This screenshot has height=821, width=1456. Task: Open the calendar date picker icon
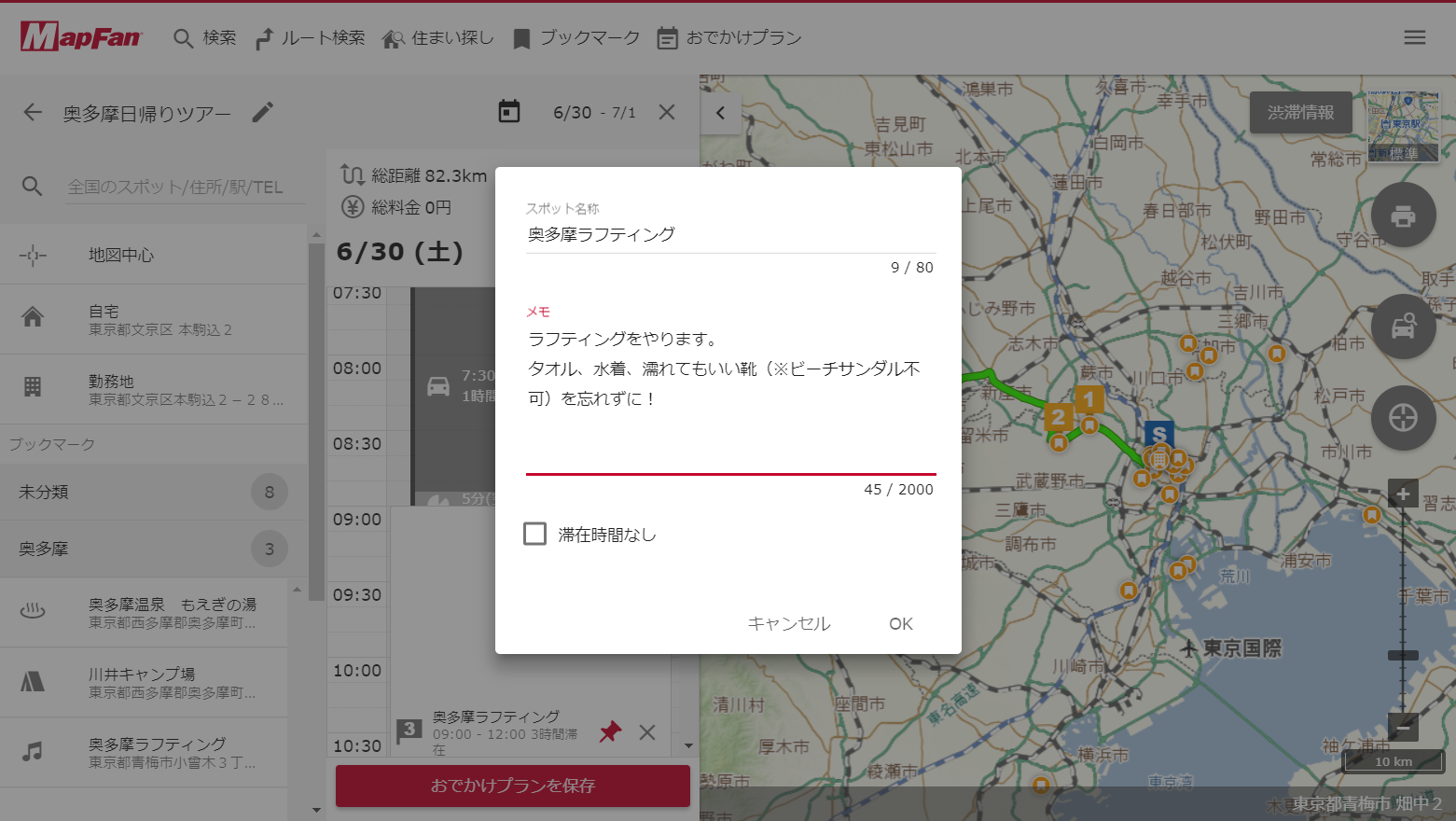509,112
